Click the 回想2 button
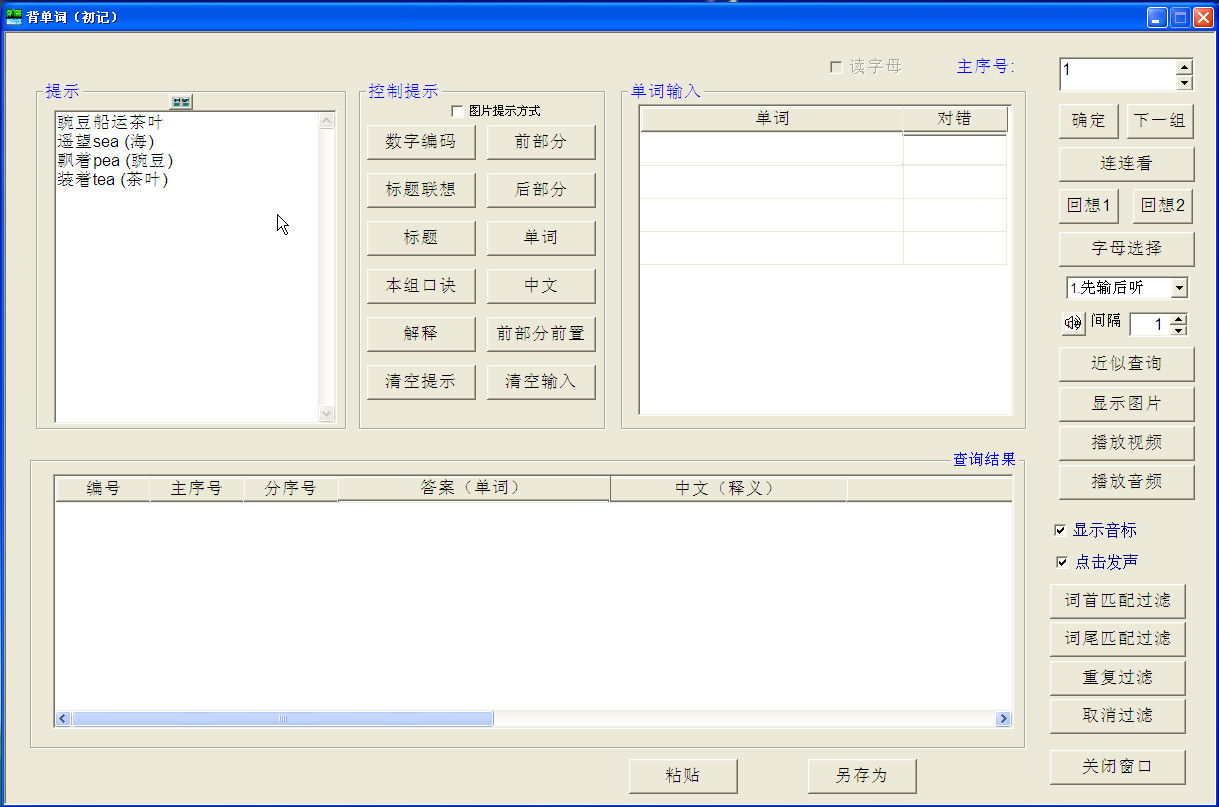The width and height of the screenshot is (1219, 807). click(1163, 206)
